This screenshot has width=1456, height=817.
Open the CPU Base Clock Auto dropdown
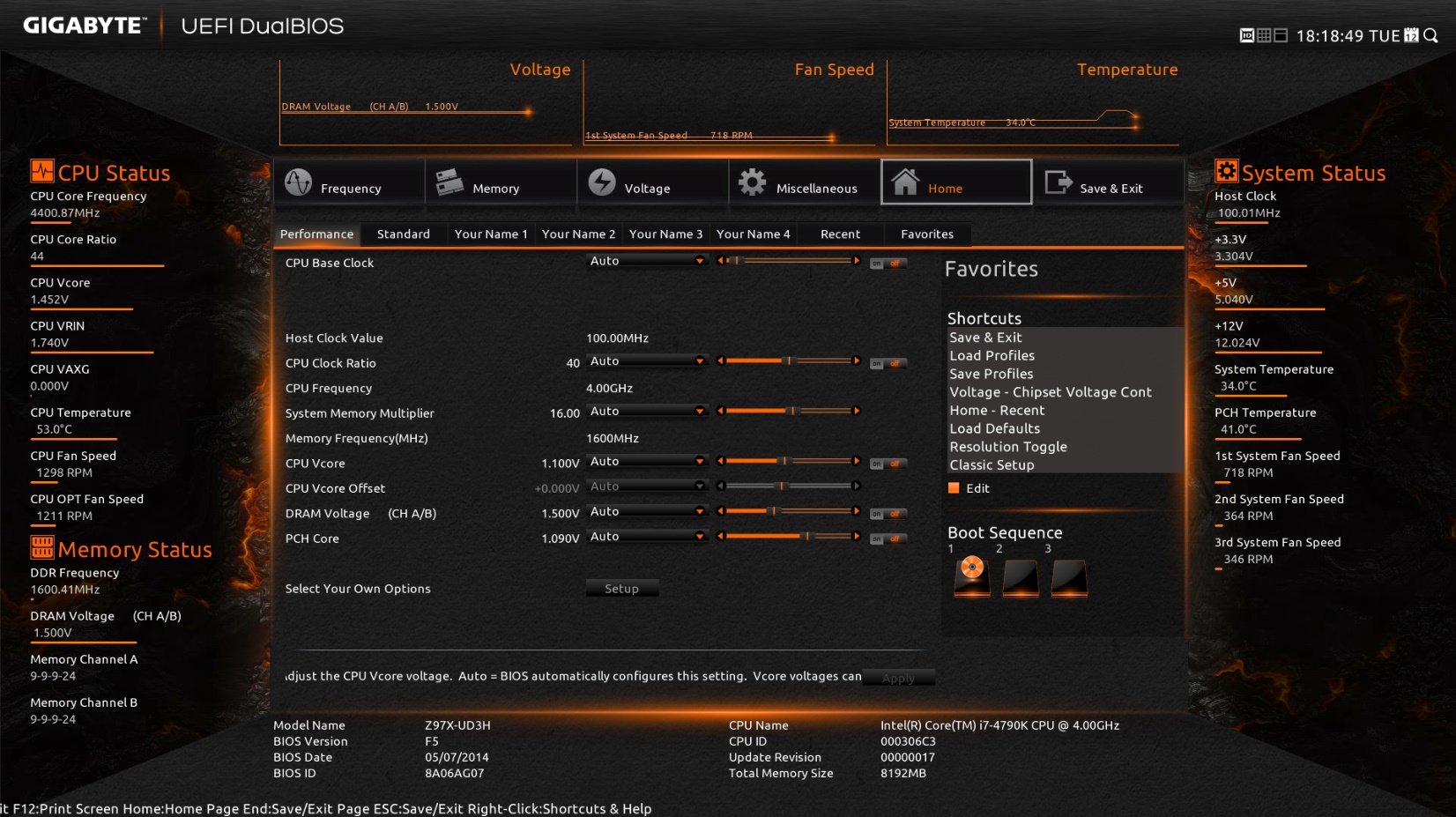tap(647, 261)
